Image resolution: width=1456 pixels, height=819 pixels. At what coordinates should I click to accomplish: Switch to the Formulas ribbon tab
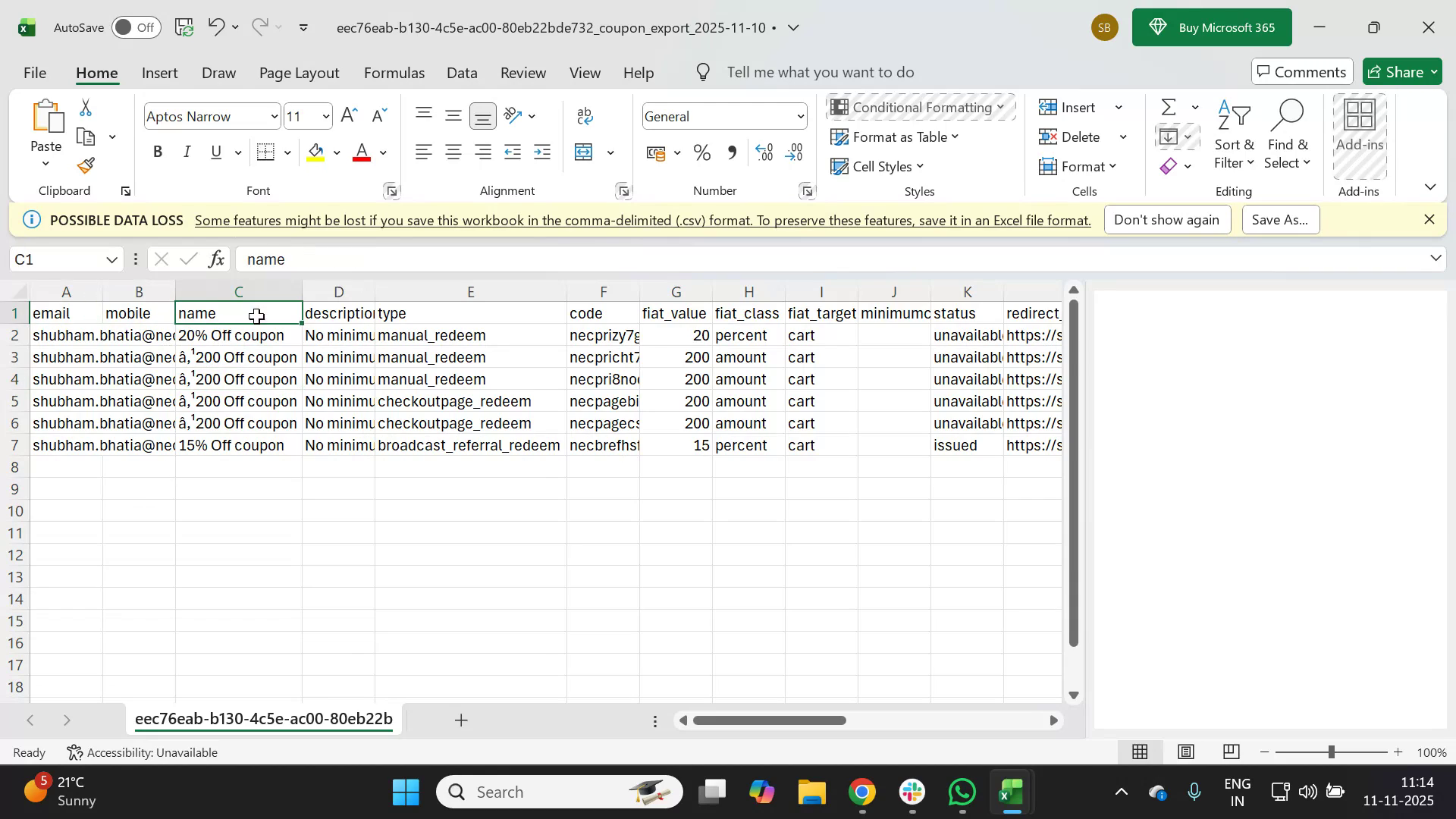[394, 72]
